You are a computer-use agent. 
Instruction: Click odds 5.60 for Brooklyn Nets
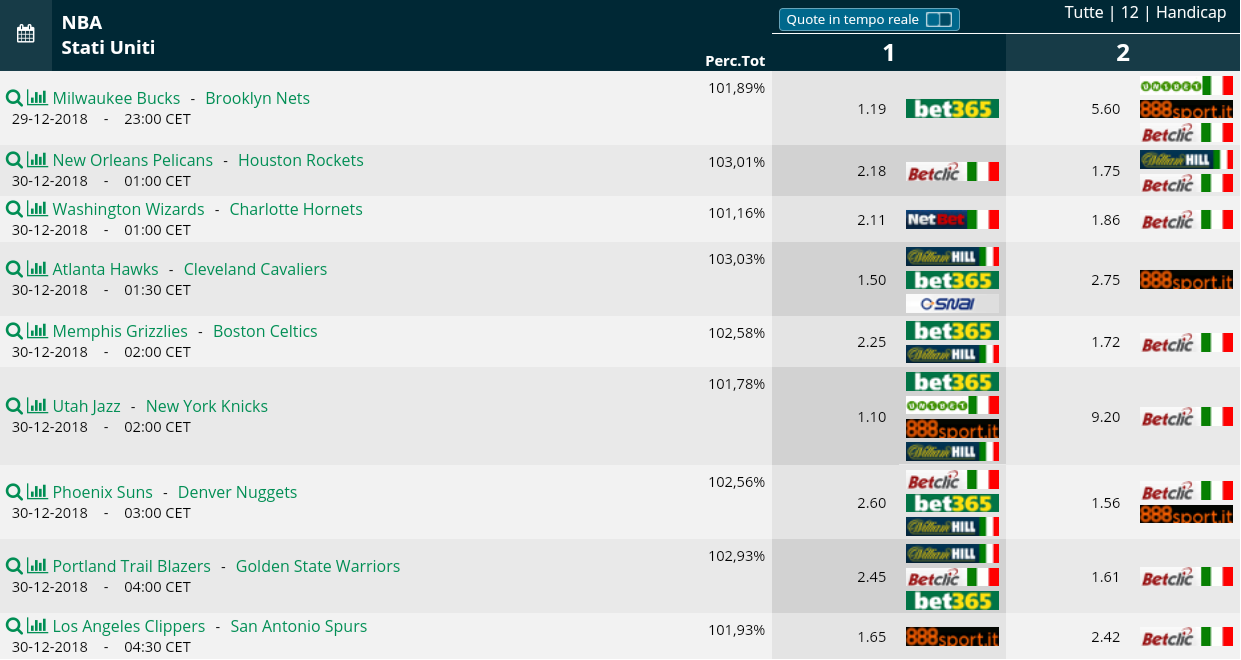point(1106,109)
